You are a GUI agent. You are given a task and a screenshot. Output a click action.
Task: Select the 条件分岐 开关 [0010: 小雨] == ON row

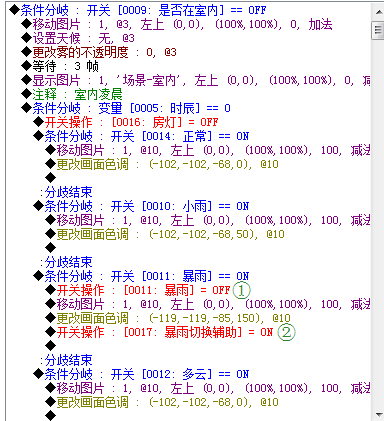click(141, 206)
